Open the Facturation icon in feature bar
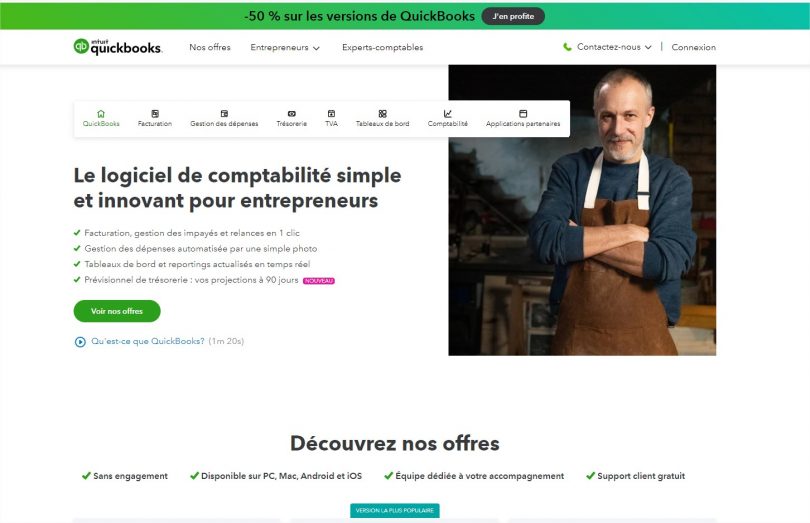The width and height of the screenshot is (810, 523). coord(155,114)
